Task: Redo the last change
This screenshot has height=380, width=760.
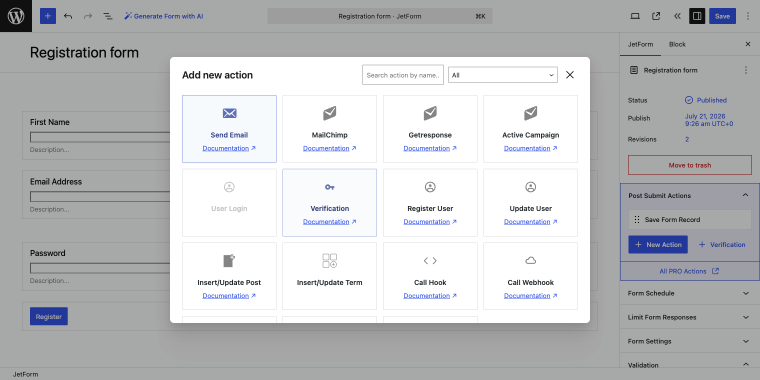Action: coord(88,16)
